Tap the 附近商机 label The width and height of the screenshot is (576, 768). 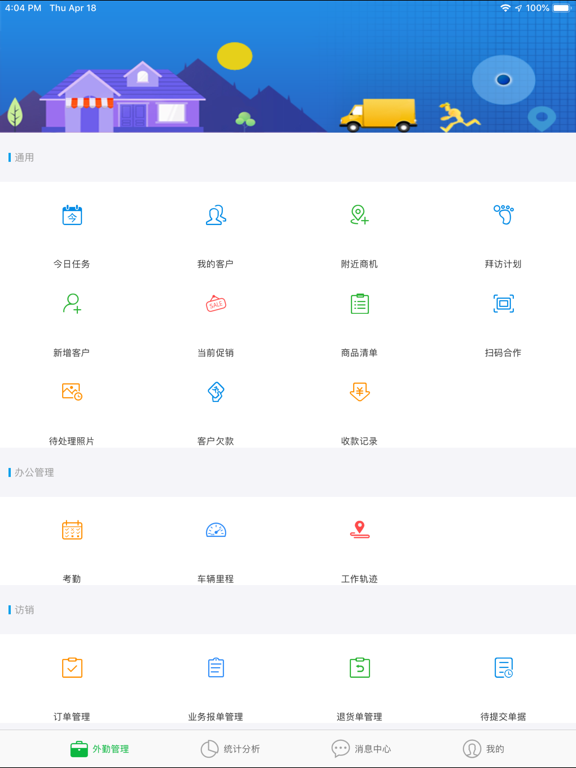360,264
